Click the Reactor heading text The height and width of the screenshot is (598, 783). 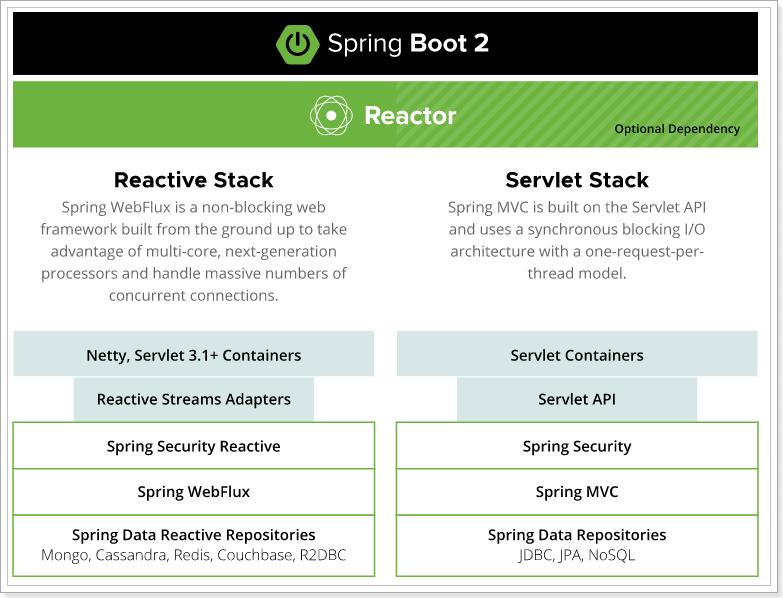pos(410,116)
